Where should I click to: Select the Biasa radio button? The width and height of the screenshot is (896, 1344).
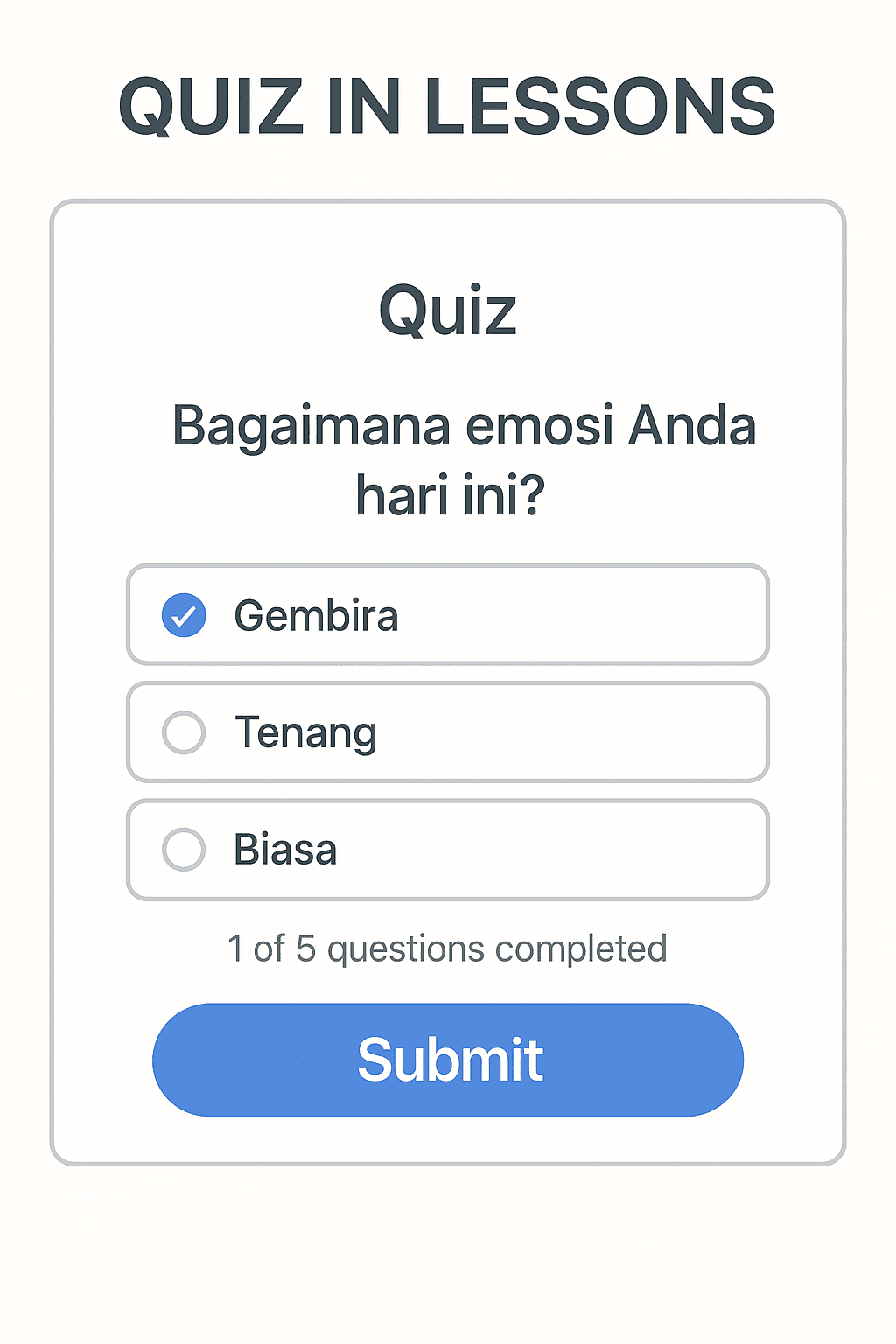point(184,850)
